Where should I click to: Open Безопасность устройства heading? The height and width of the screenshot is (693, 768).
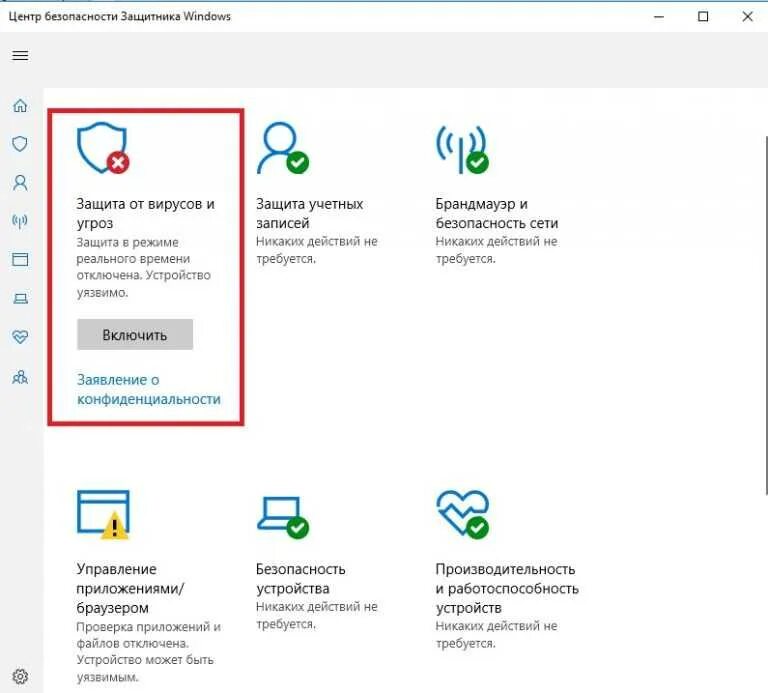coord(300,578)
